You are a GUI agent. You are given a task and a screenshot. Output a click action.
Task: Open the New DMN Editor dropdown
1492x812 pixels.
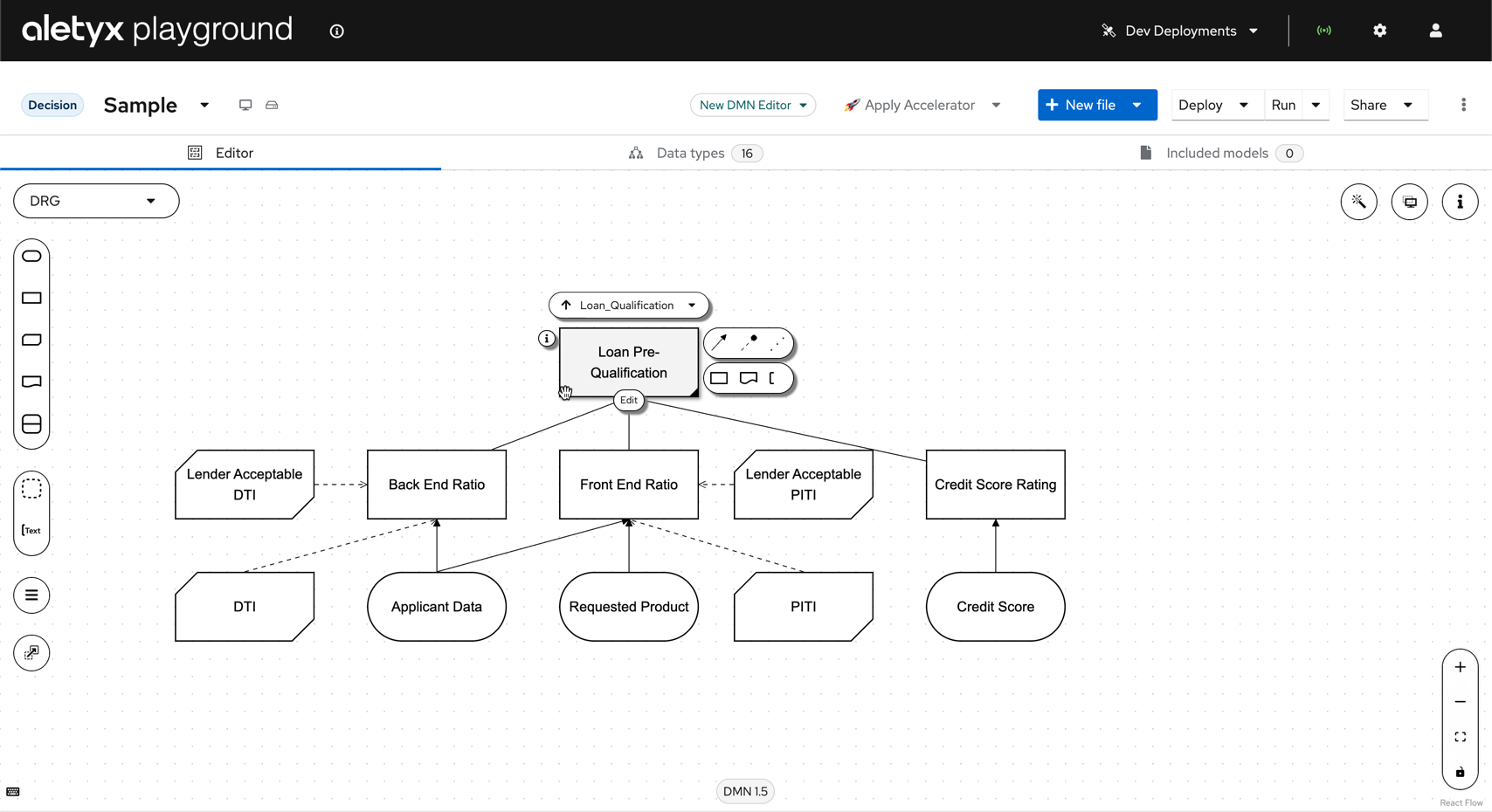click(x=752, y=105)
